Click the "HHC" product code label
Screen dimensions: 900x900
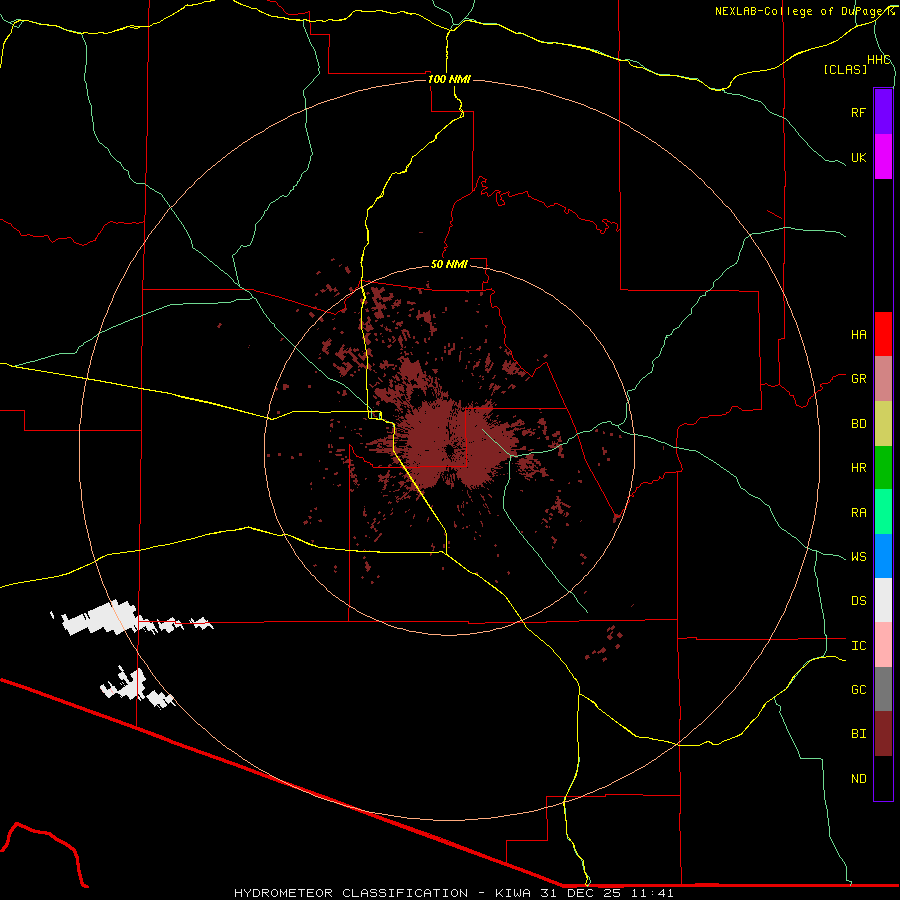(x=878, y=60)
